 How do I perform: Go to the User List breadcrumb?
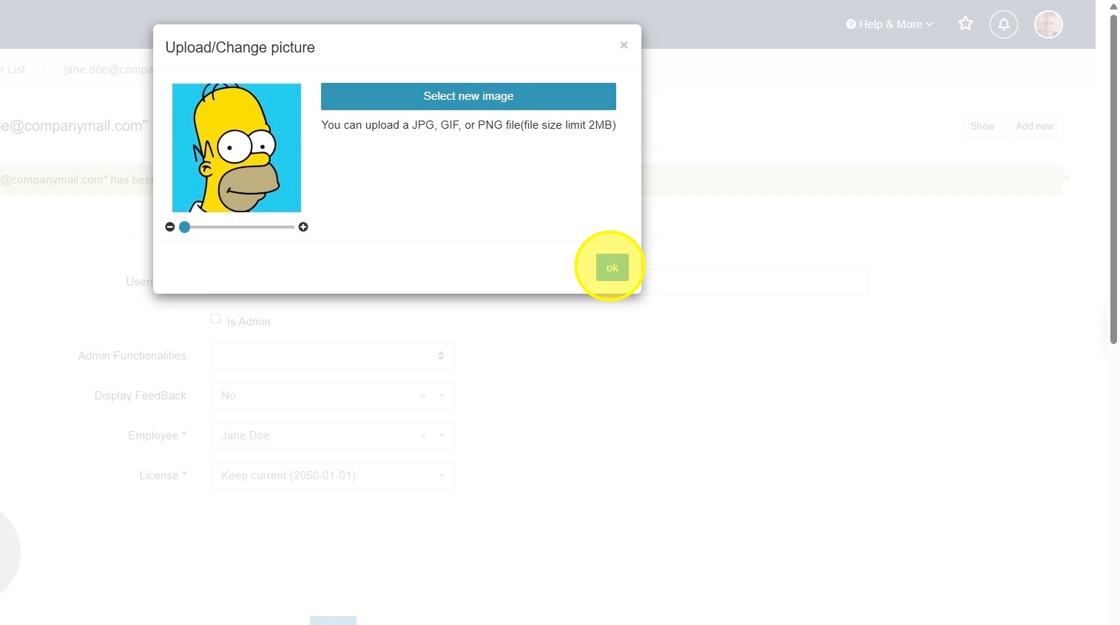coord(13,69)
